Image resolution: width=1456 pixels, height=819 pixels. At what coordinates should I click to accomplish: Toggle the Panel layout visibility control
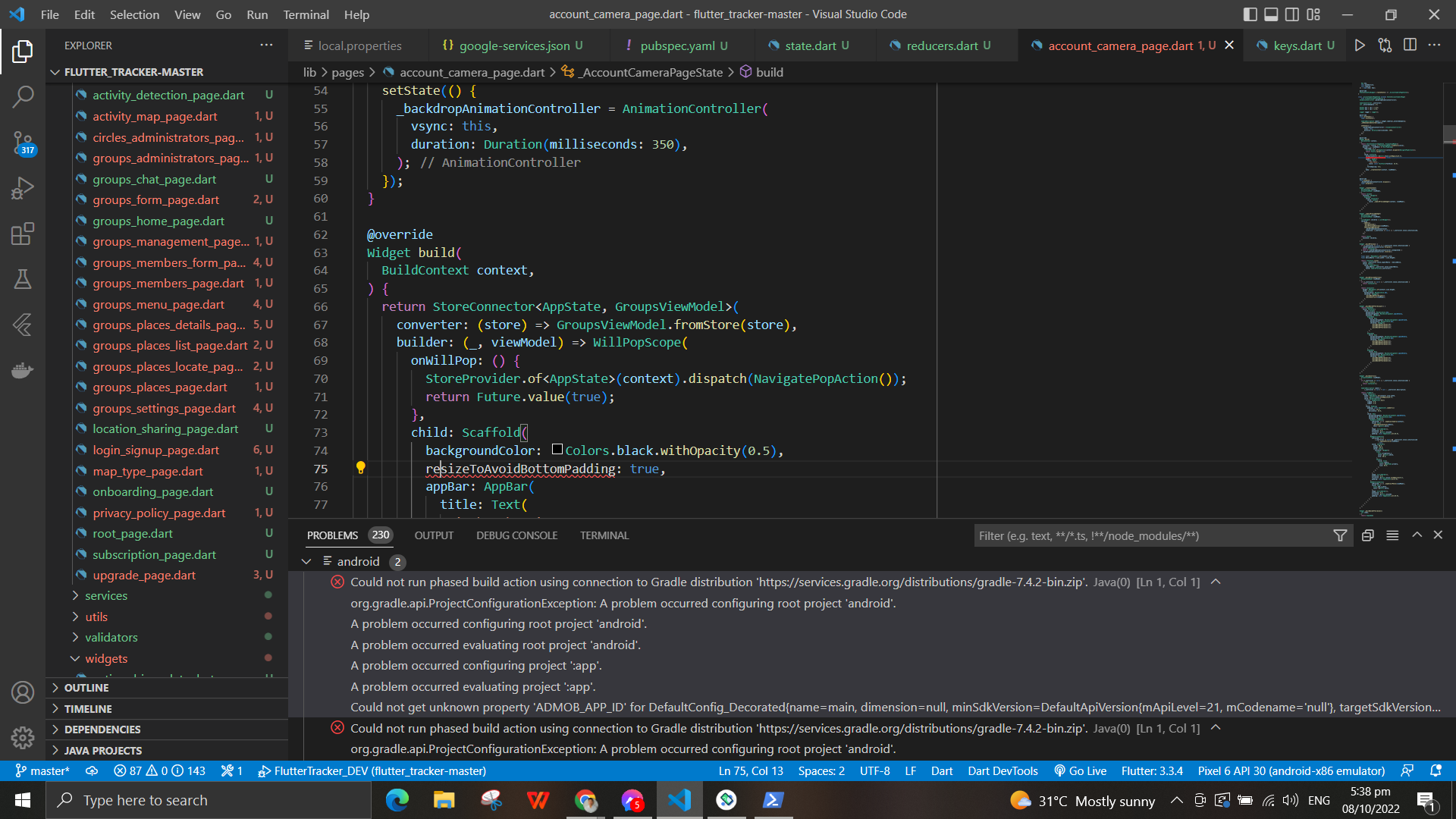pos(1270,14)
